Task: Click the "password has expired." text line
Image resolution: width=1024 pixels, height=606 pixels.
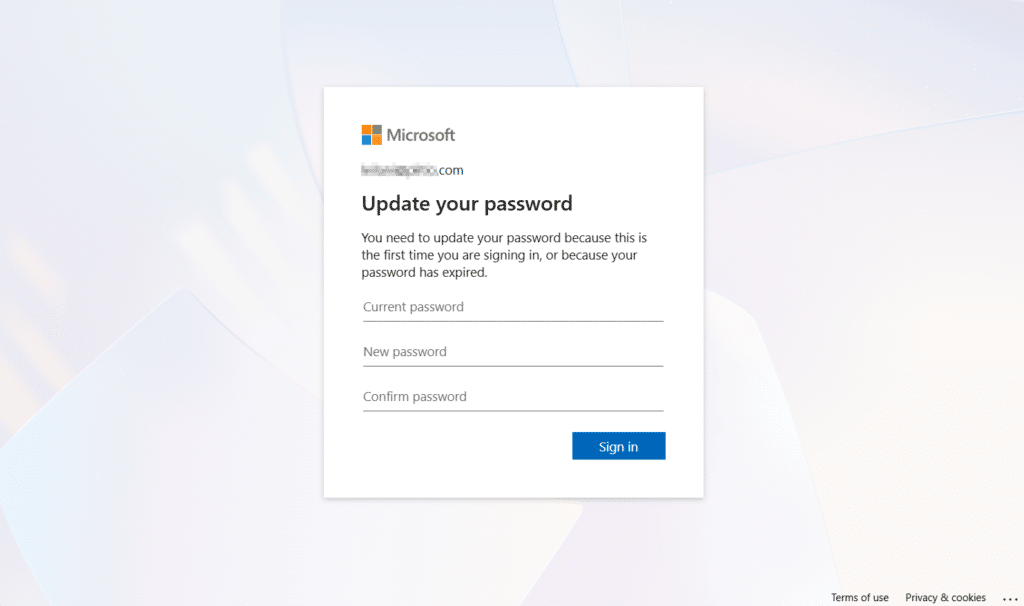Action: click(424, 272)
